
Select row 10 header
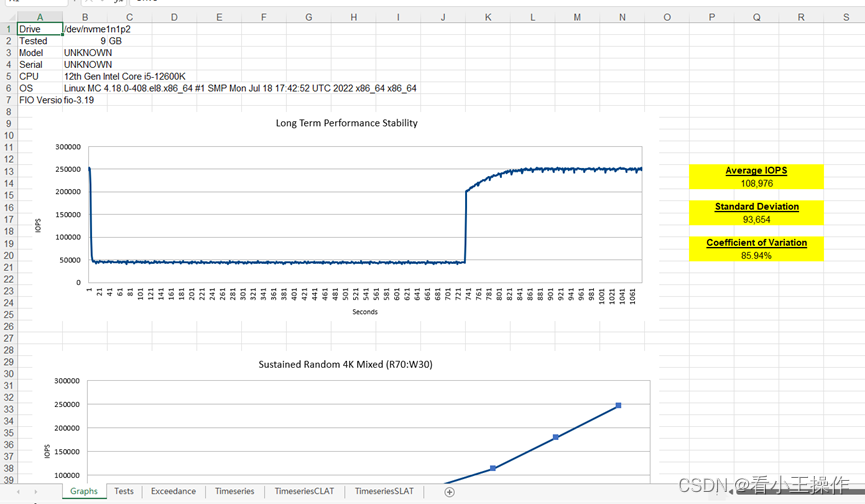pos(8,136)
